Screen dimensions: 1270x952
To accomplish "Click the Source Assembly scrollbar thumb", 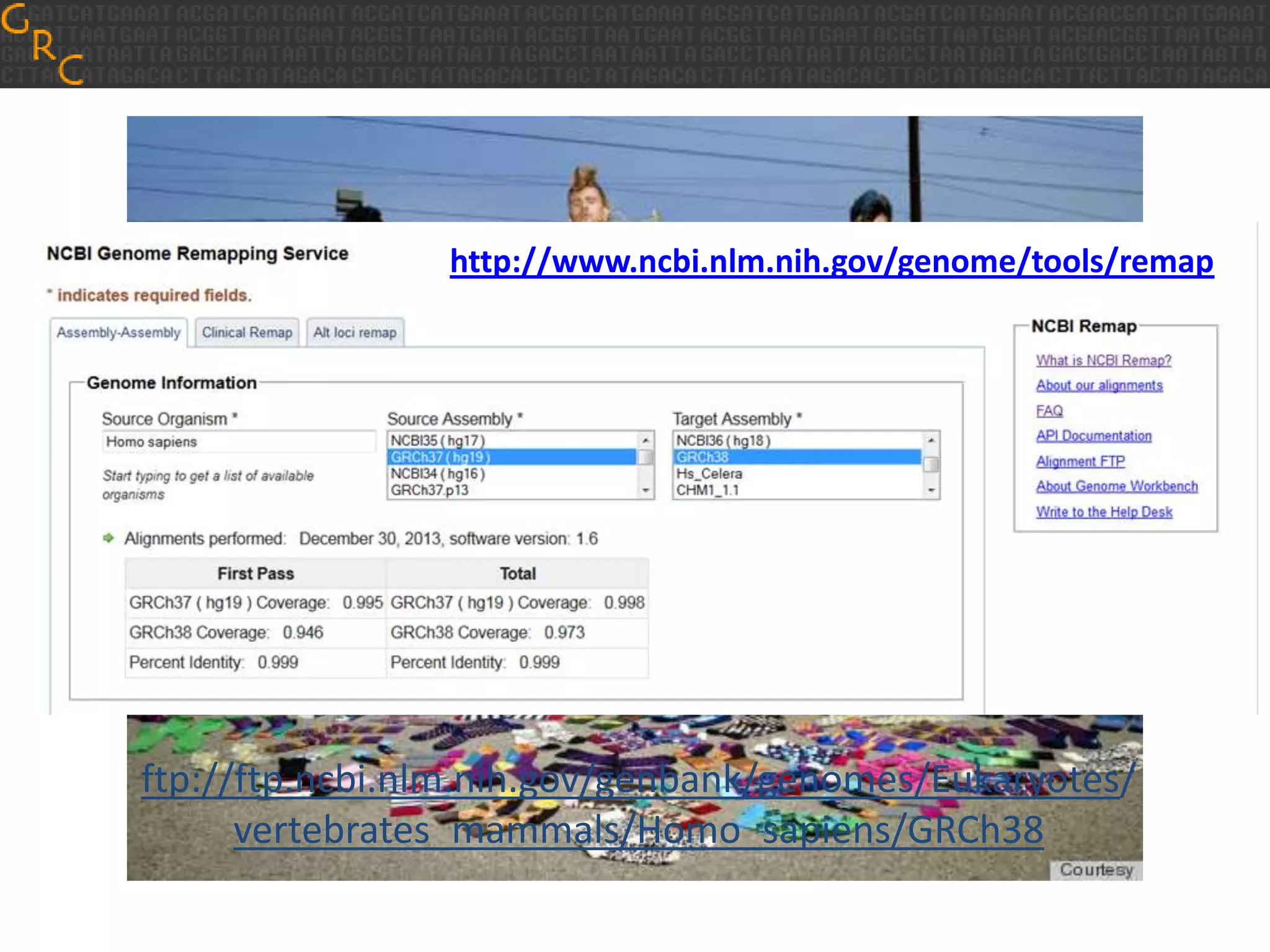I will coord(646,457).
